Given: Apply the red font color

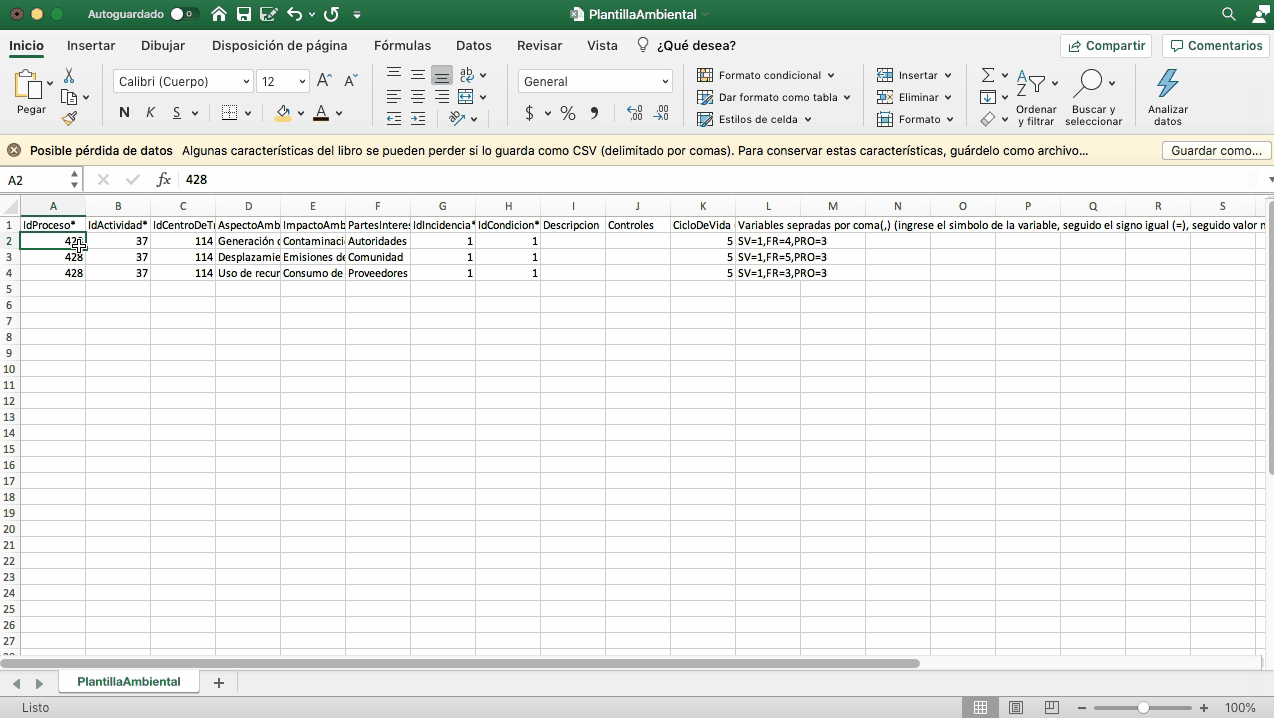Looking at the screenshot, I should tap(321, 113).
